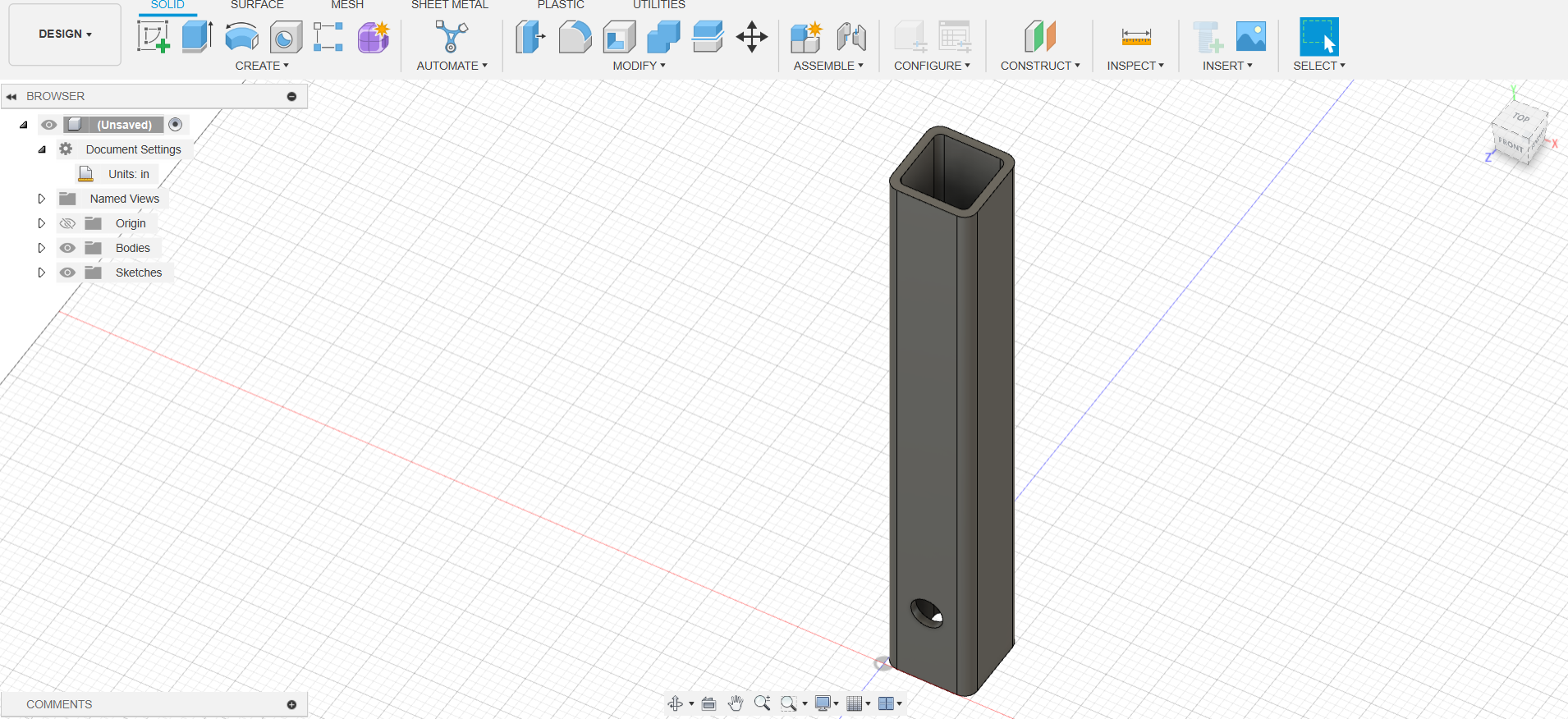Viewport: 1568px width, 719px height.
Task: Click the ViewCube Top face
Action: coord(1521,117)
